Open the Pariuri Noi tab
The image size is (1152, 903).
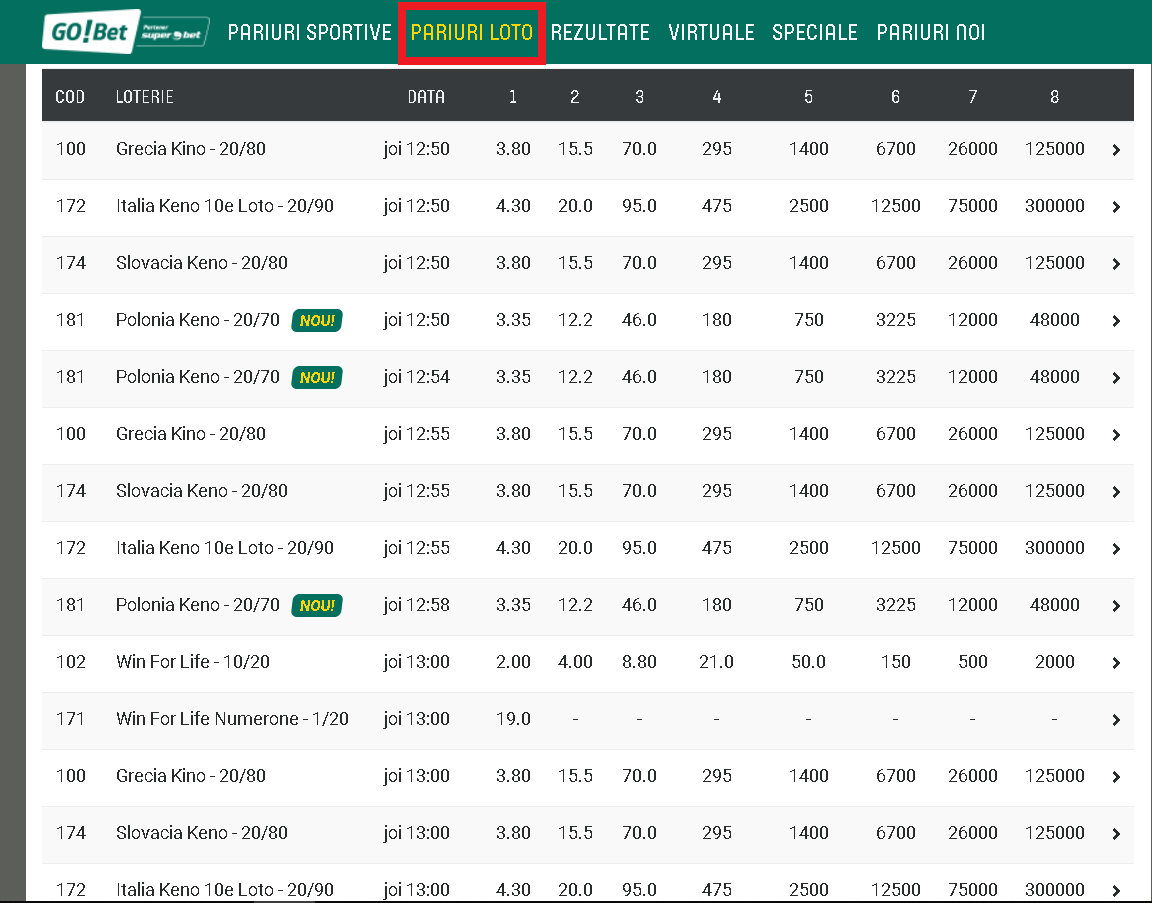pos(931,32)
